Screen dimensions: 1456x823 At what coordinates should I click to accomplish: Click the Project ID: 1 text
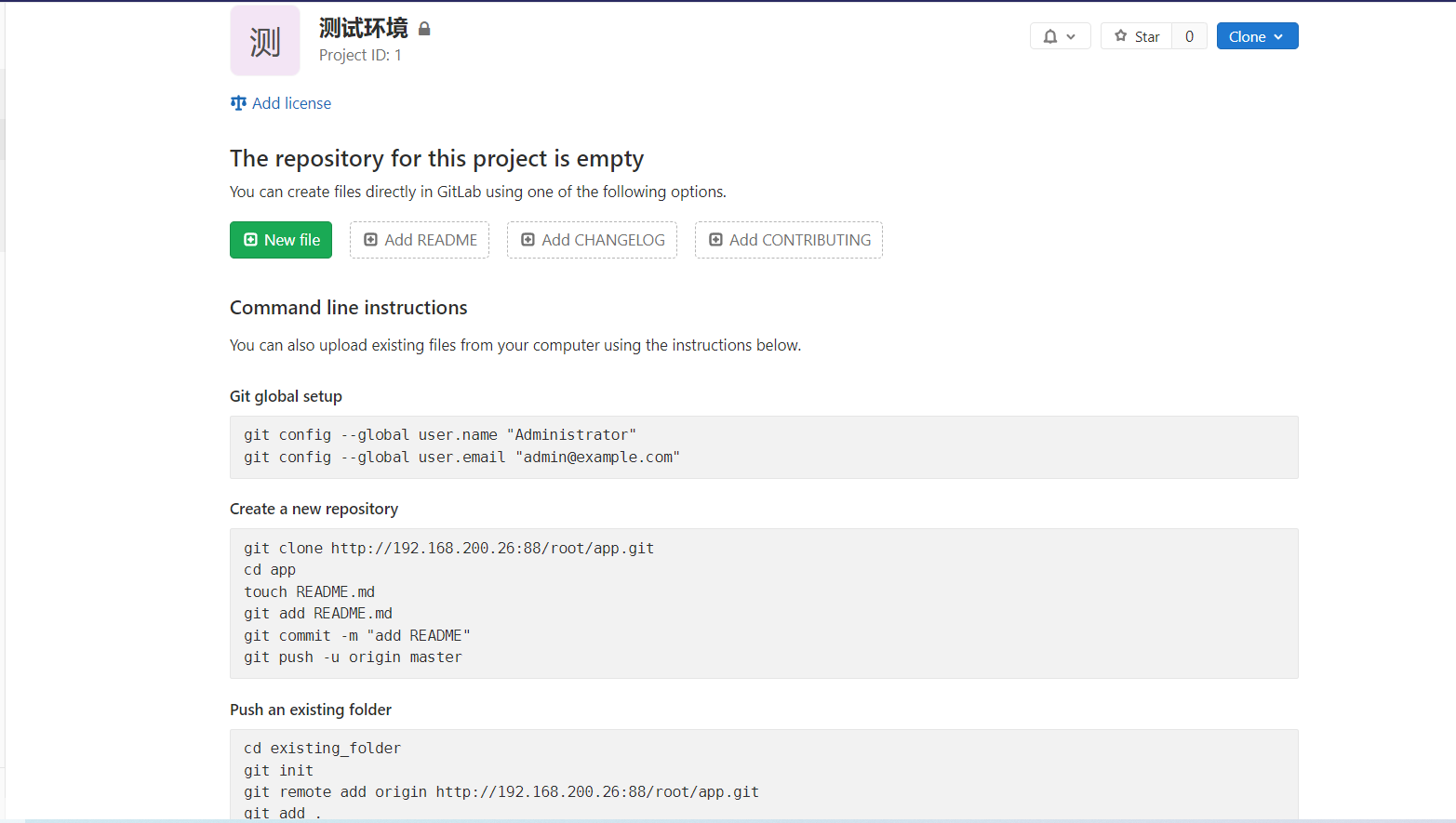pyautogui.click(x=360, y=56)
